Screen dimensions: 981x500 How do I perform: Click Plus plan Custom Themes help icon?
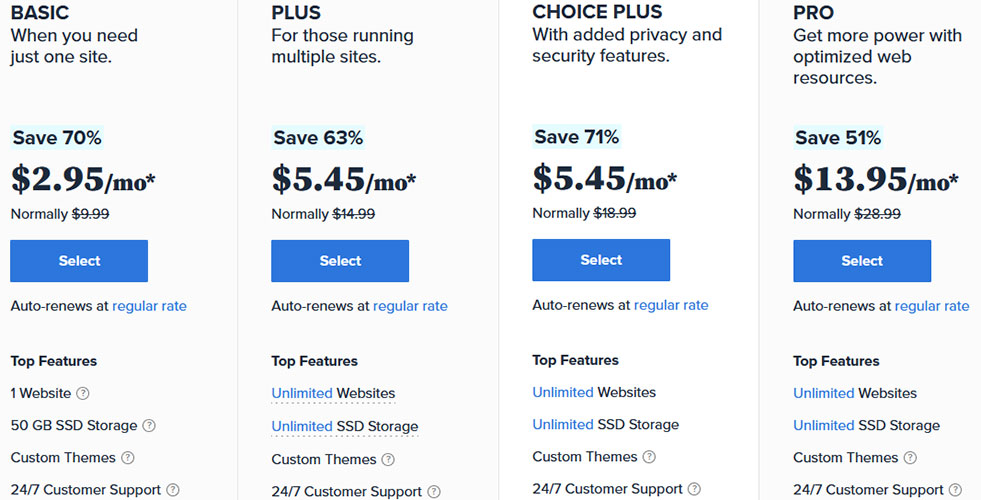[388, 460]
